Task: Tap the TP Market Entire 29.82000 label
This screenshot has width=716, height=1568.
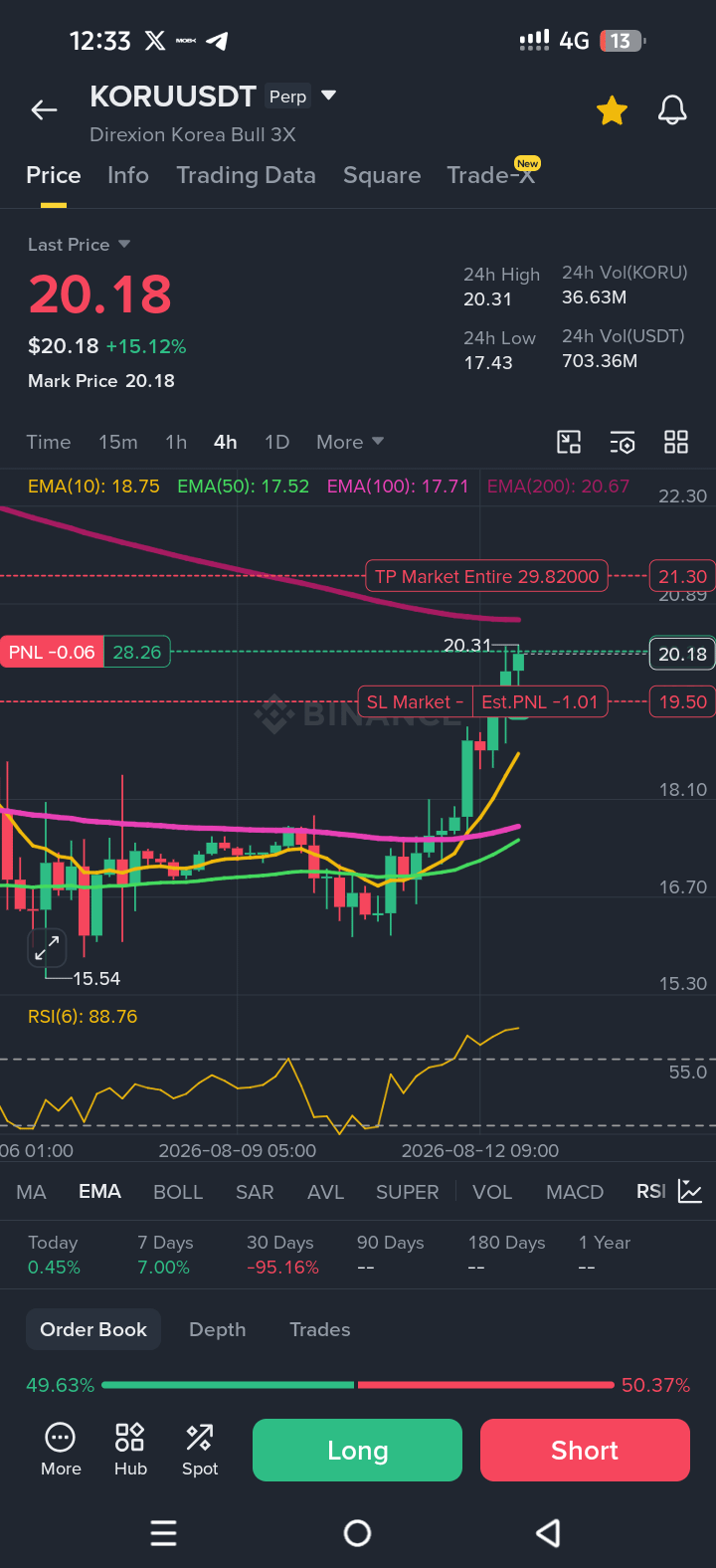Action: [x=487, y=576]
